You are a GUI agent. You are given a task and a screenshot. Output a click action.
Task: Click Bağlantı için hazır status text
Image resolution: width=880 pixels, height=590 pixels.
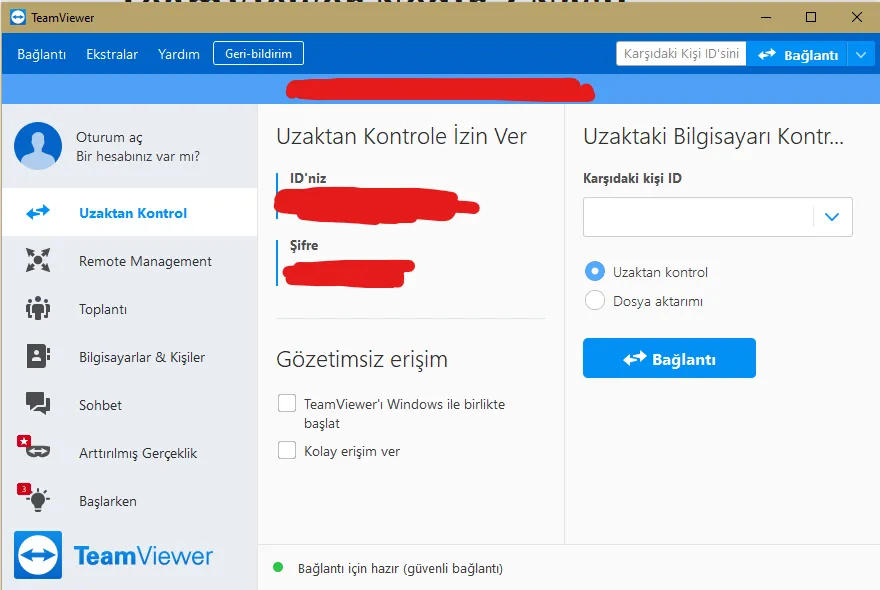(400, 568)
